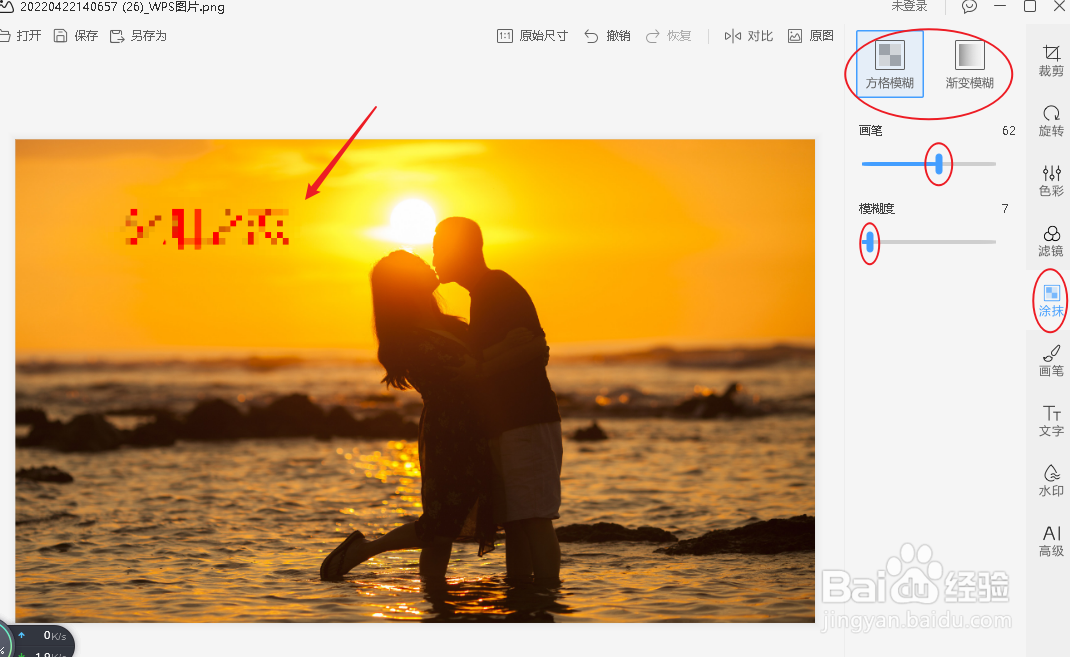1070x657 pixels.
Task: Save the image with 保存
Action: 76,36
